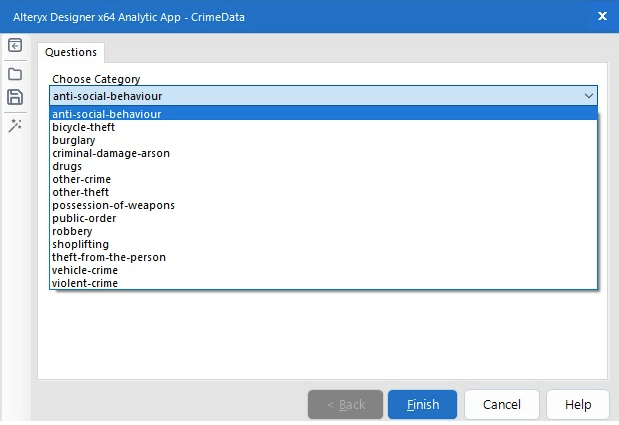619x425 pixels.
Task: Select robbery category option
Action: (71, 231)
